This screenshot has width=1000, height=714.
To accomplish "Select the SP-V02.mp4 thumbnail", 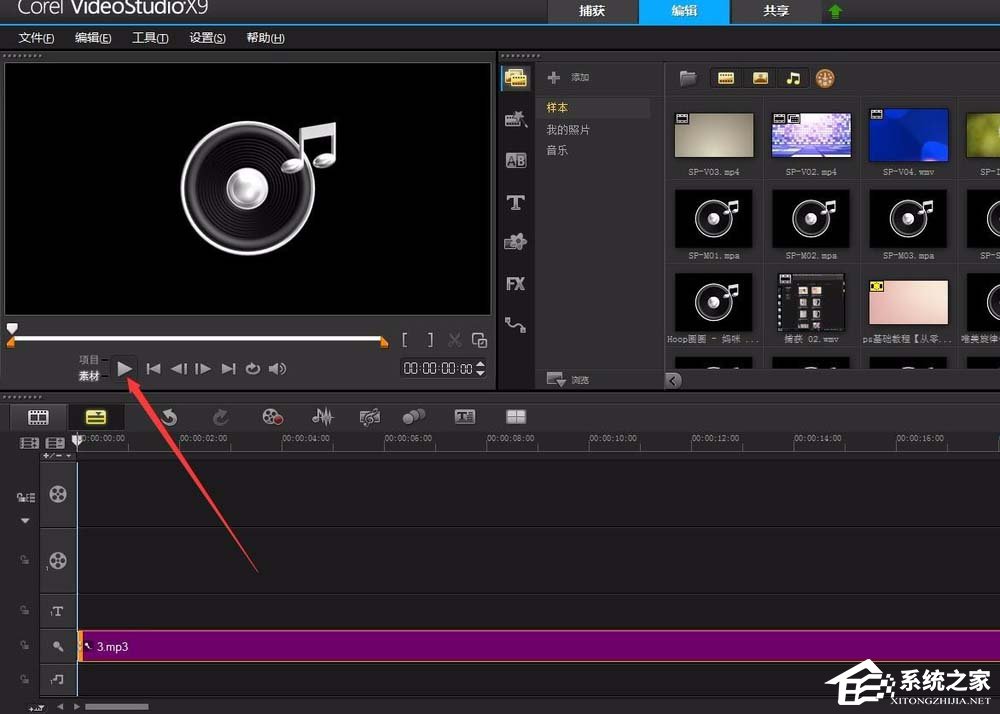I will click(x=811, y=135).
